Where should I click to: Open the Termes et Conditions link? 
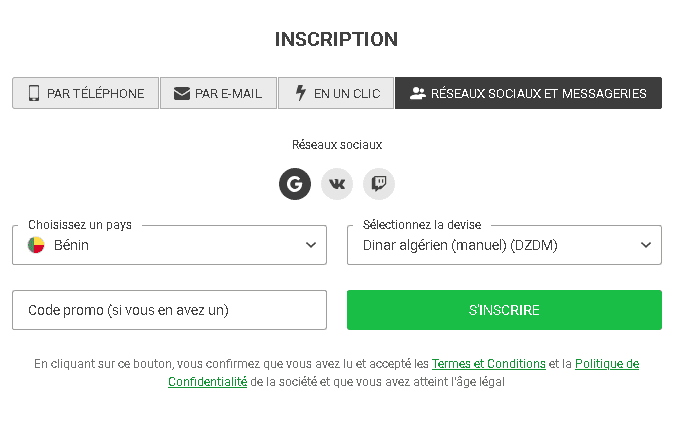point(488,364)
